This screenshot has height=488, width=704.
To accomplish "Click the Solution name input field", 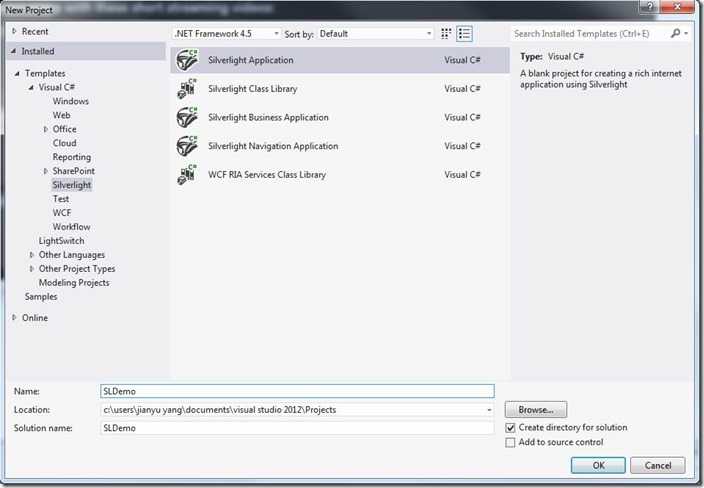I will (297, 428).
